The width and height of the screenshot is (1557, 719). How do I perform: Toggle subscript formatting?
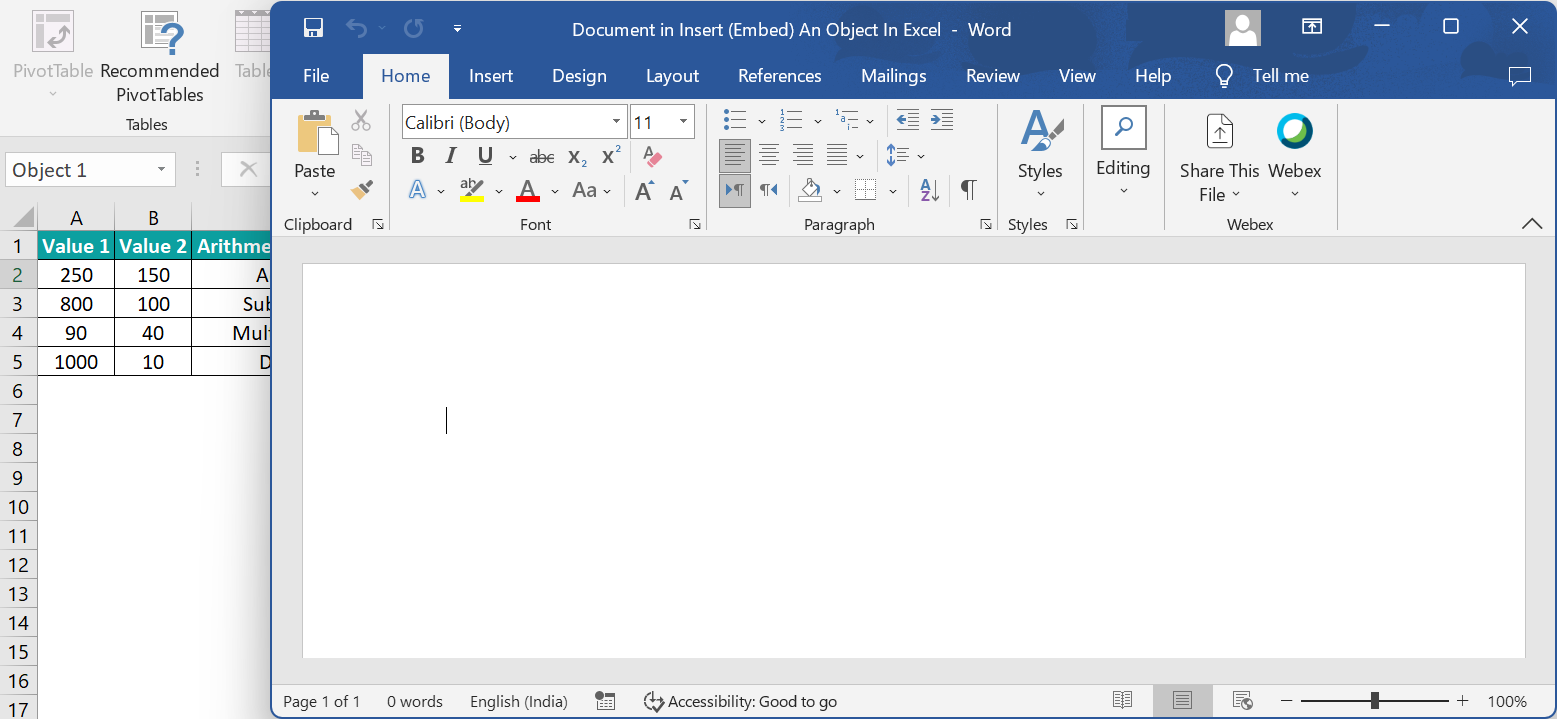(x=577, y=157)
